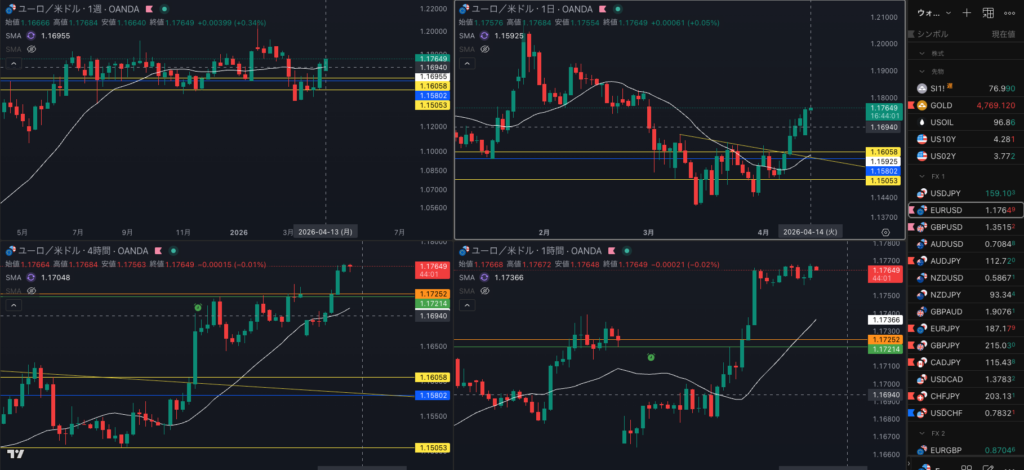Image resolution: width=1024 pixels, height=470 pixels.
Task: Select GBPUSD in the watchlist
Action: pyautogui.click(x=966, y=227)
